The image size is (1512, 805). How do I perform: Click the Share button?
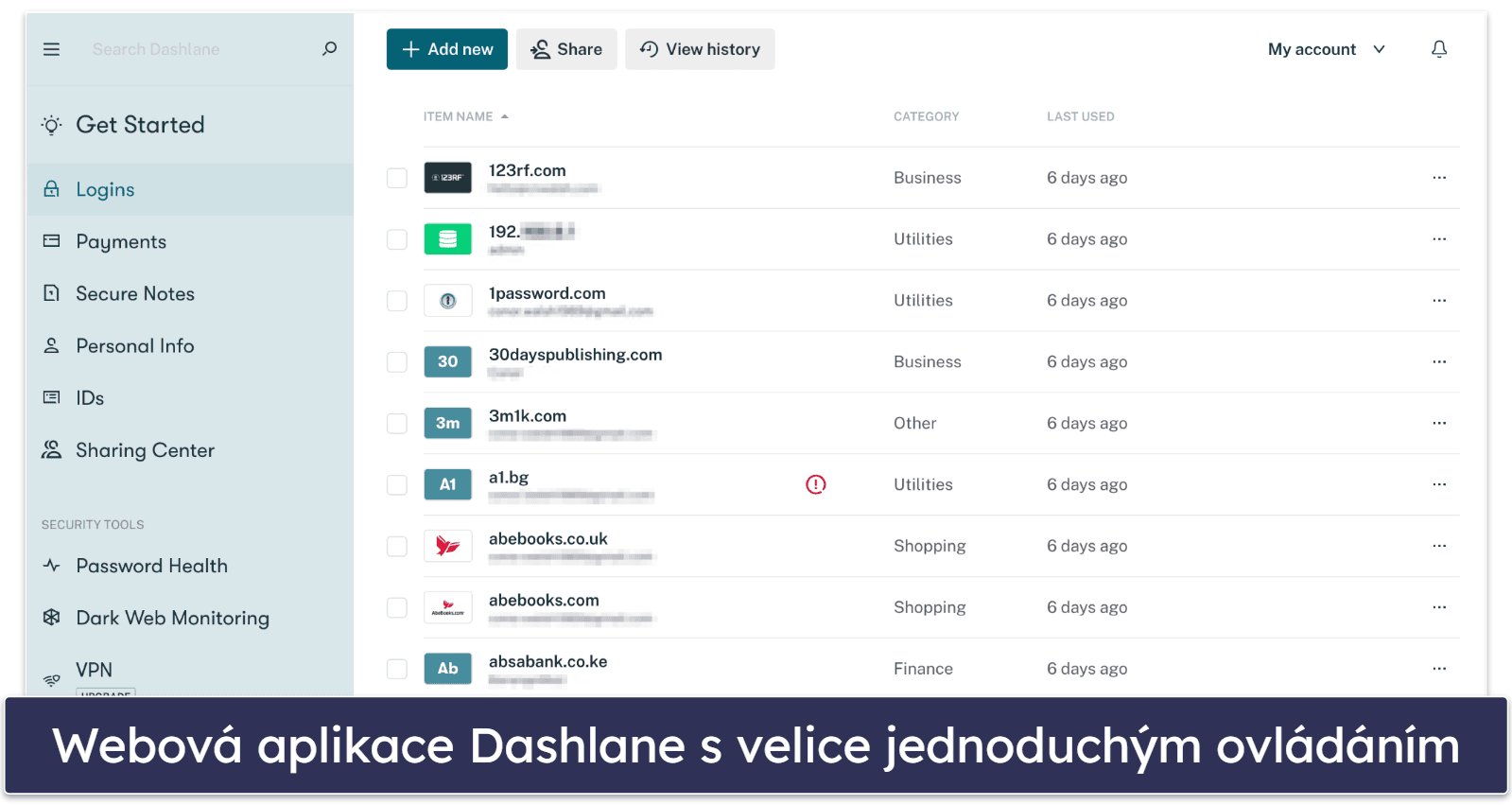click(566, 49)
